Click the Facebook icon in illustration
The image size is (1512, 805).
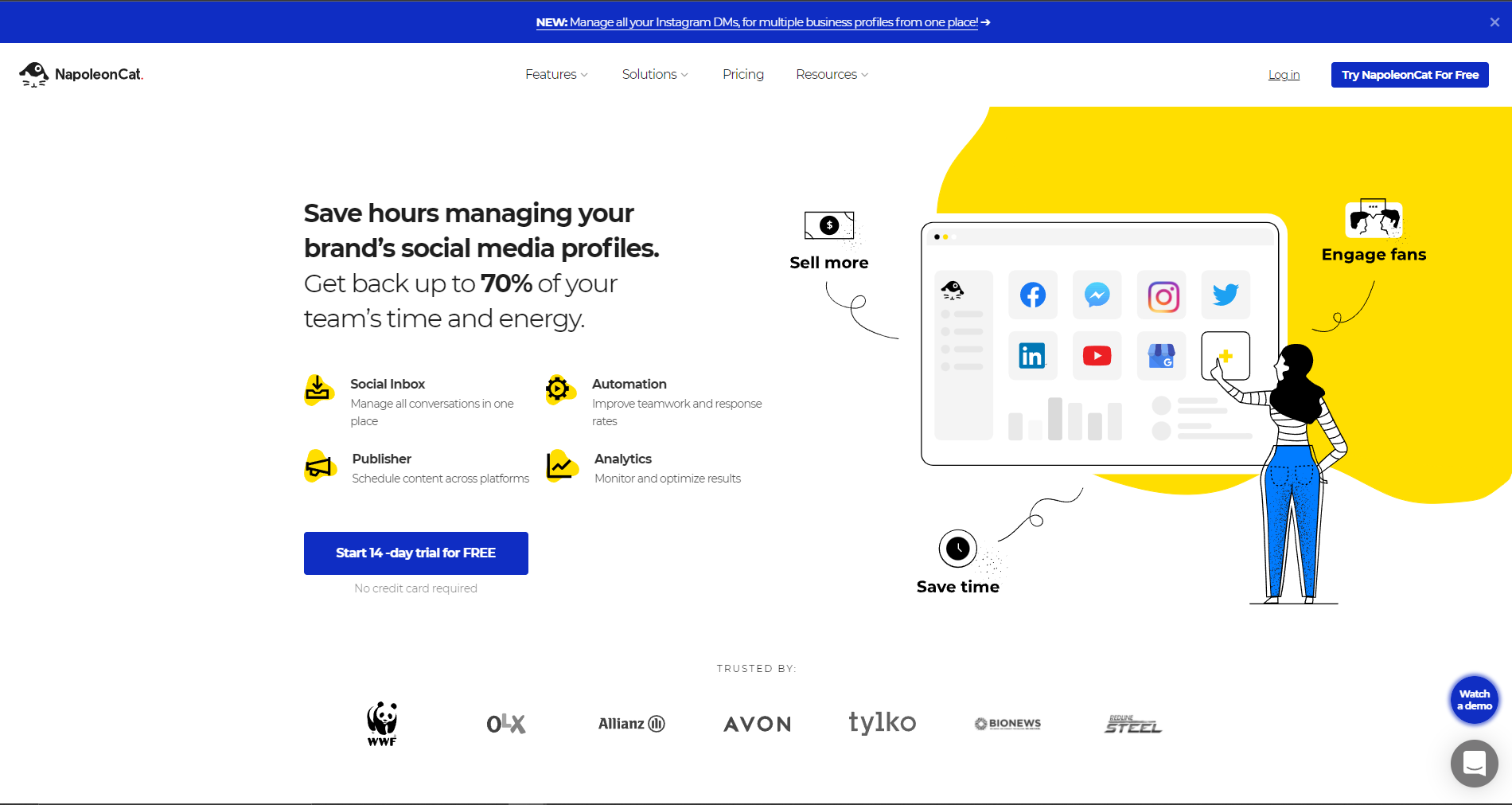click(1033, 295)
